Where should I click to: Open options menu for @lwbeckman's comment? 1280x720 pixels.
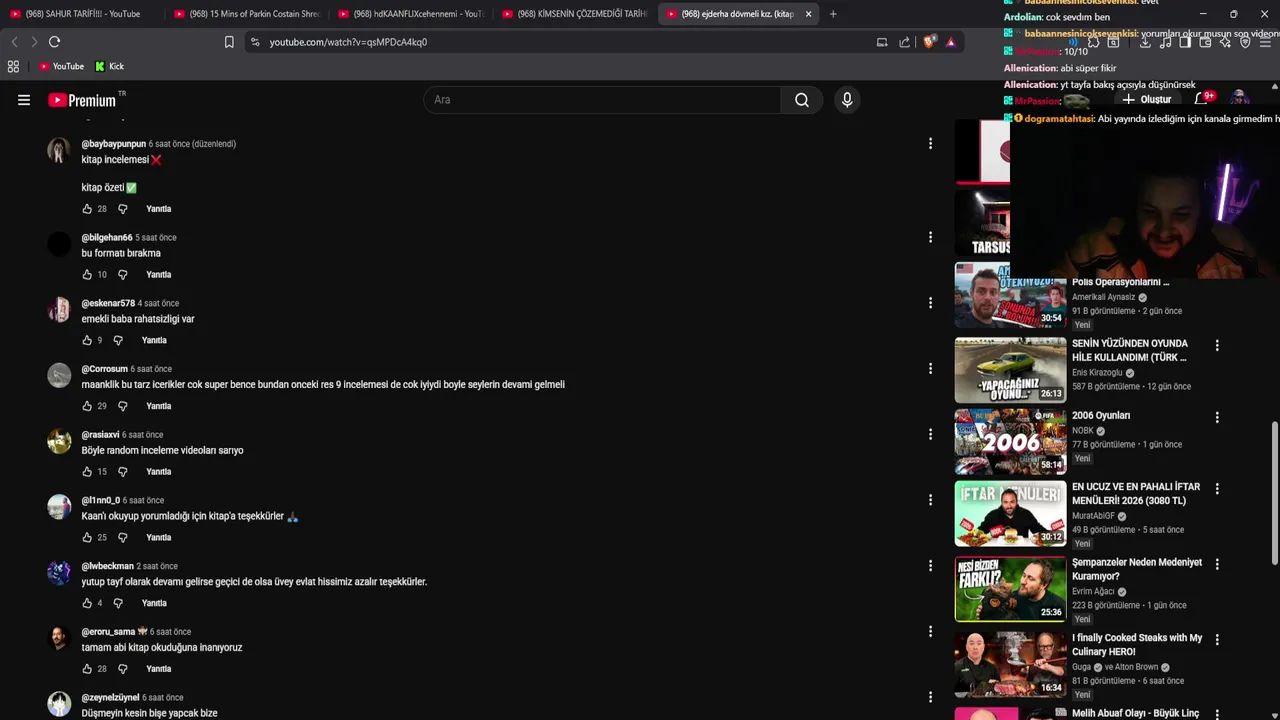[x=930, y=566]
